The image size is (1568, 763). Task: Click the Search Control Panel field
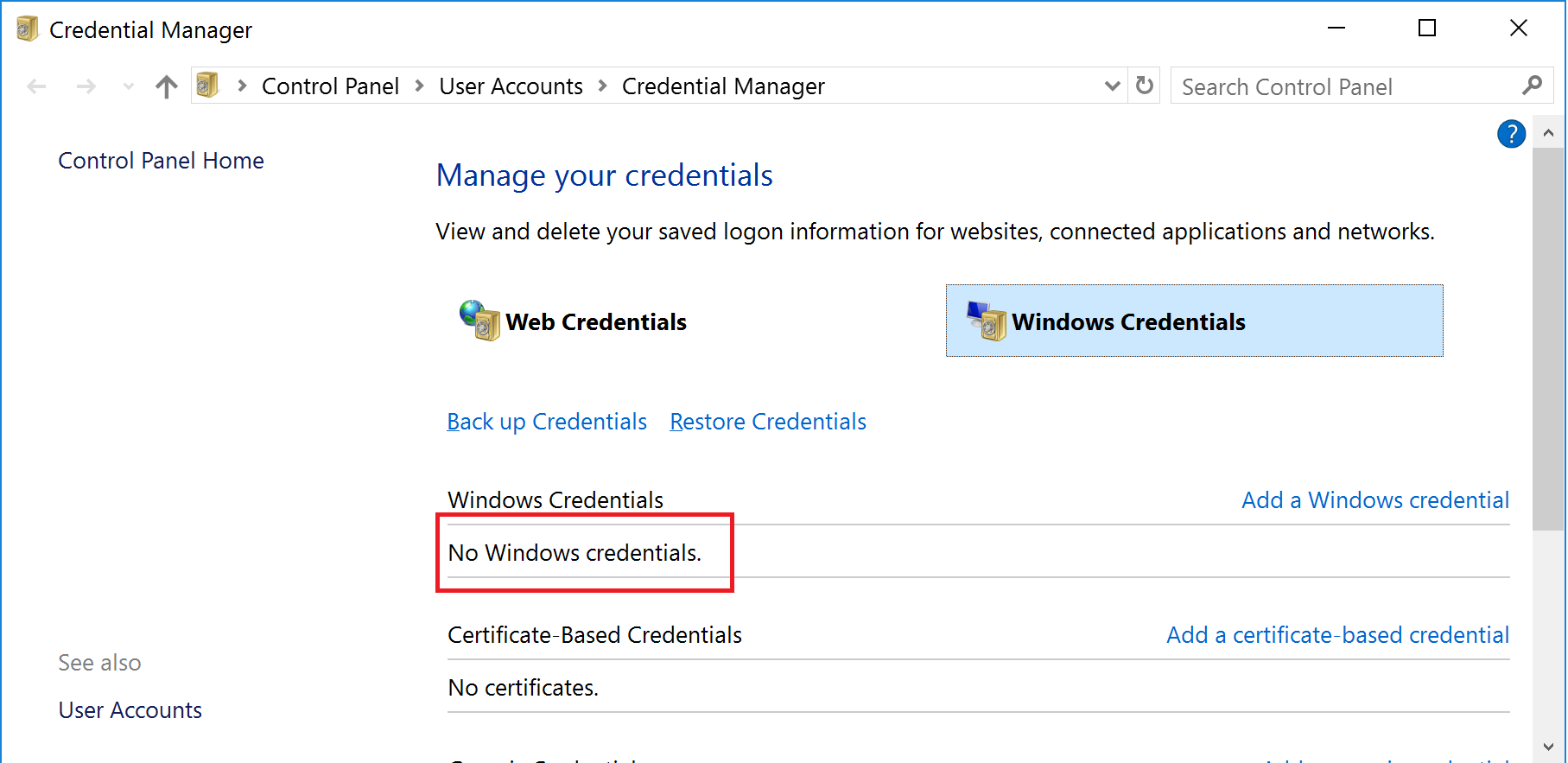(x=1362, y=86)
